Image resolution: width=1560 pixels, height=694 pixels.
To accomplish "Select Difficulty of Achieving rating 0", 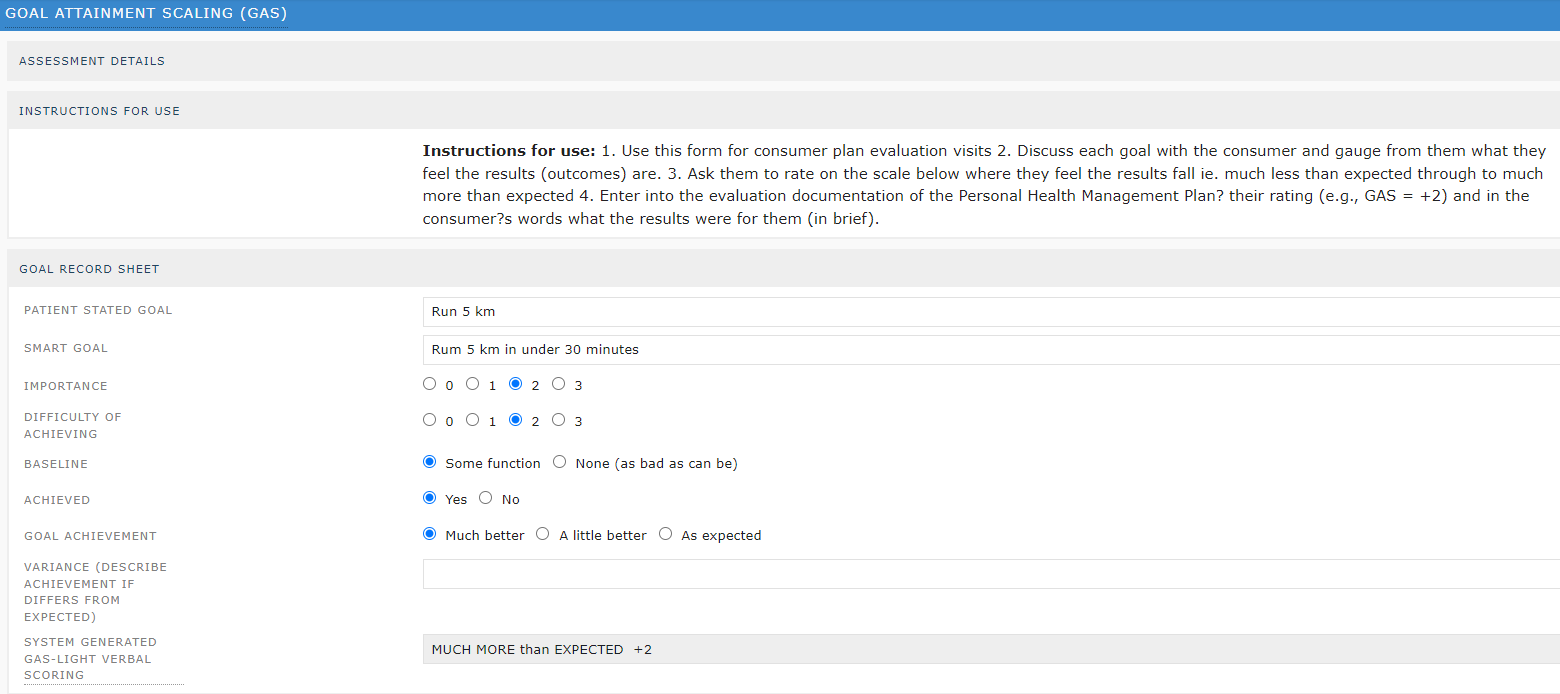I will 429,419.
